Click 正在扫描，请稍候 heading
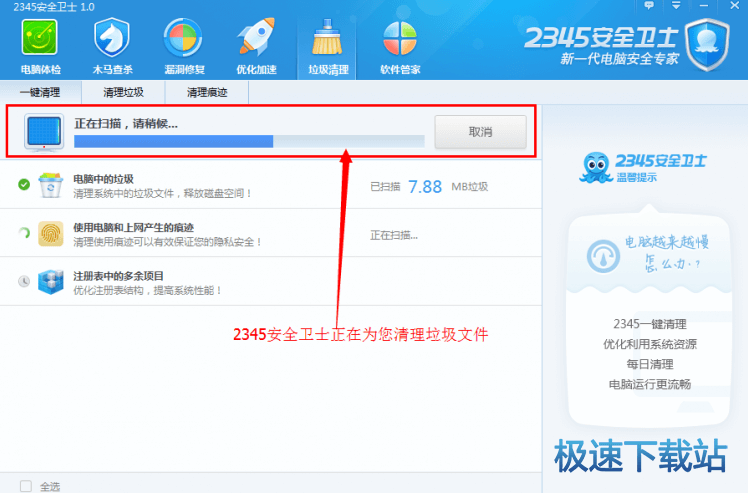 tap(126, 124)
